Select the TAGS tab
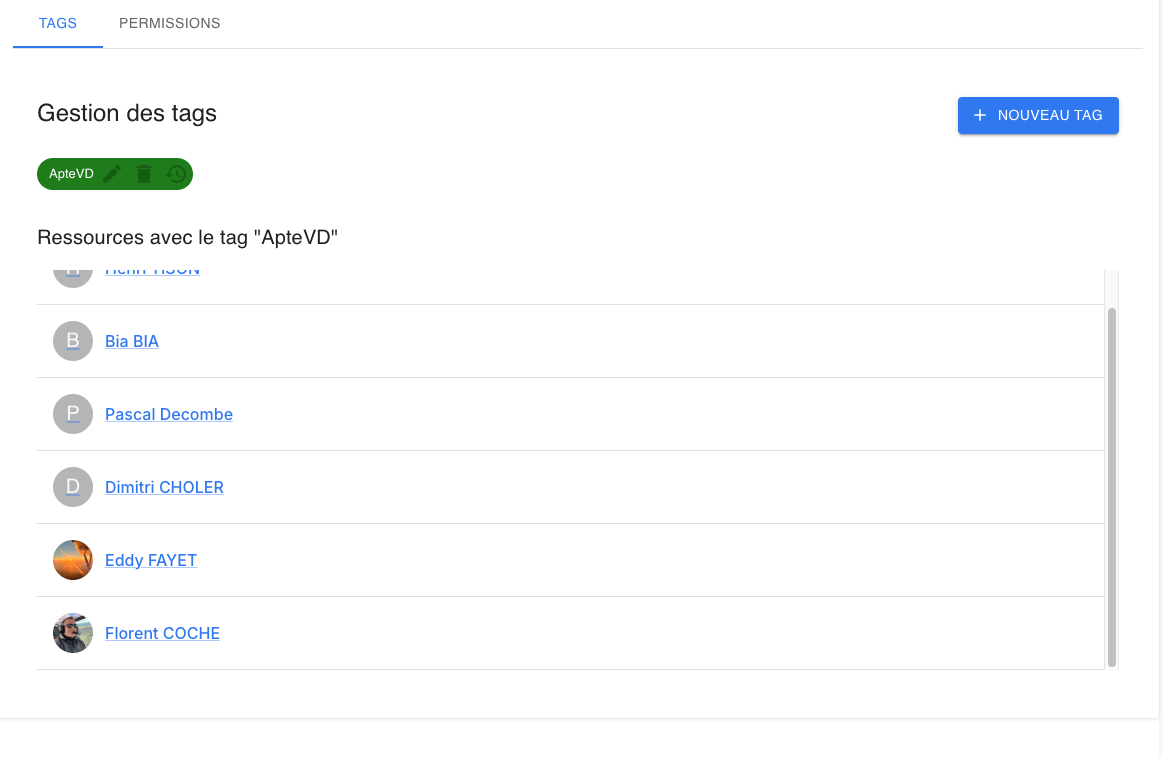The image size is (1163, 758). [58, 23]
